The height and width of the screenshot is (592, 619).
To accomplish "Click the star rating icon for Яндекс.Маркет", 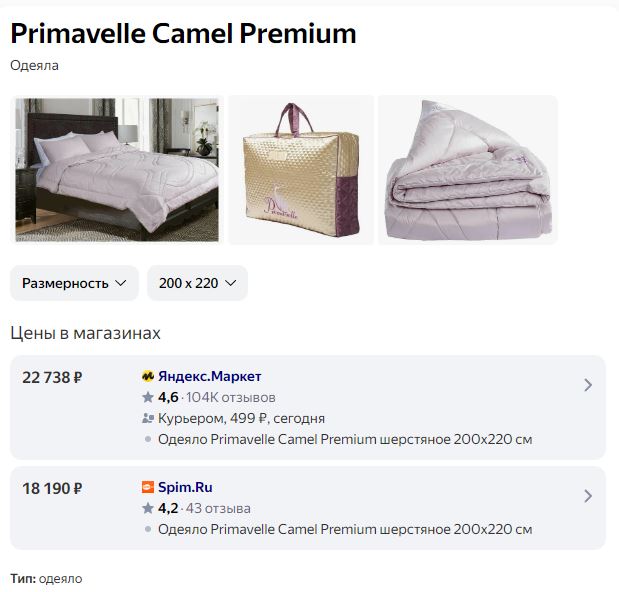I will pos(148,398).
